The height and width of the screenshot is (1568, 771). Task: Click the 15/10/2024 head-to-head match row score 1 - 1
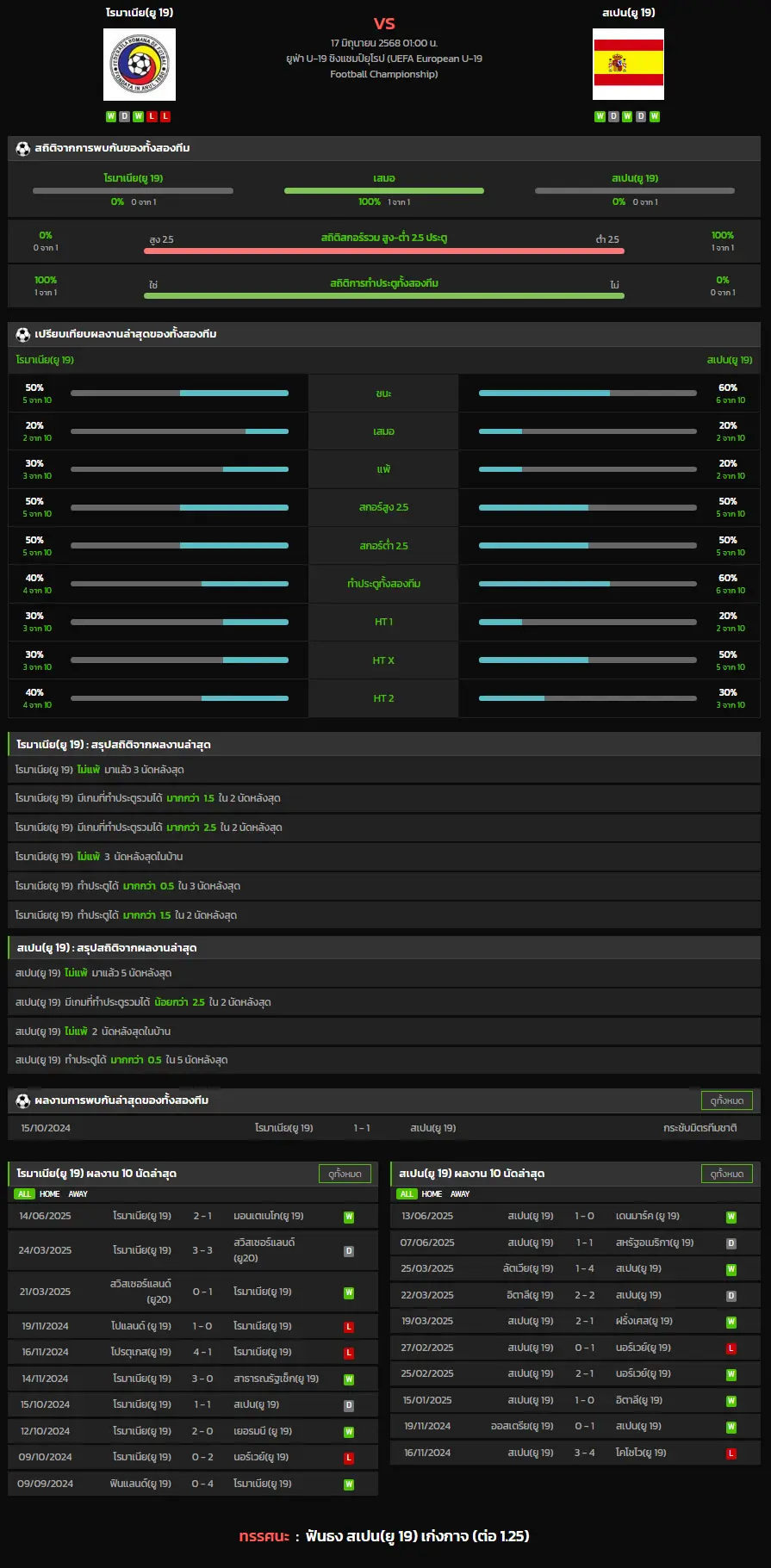coord(362,1128)
